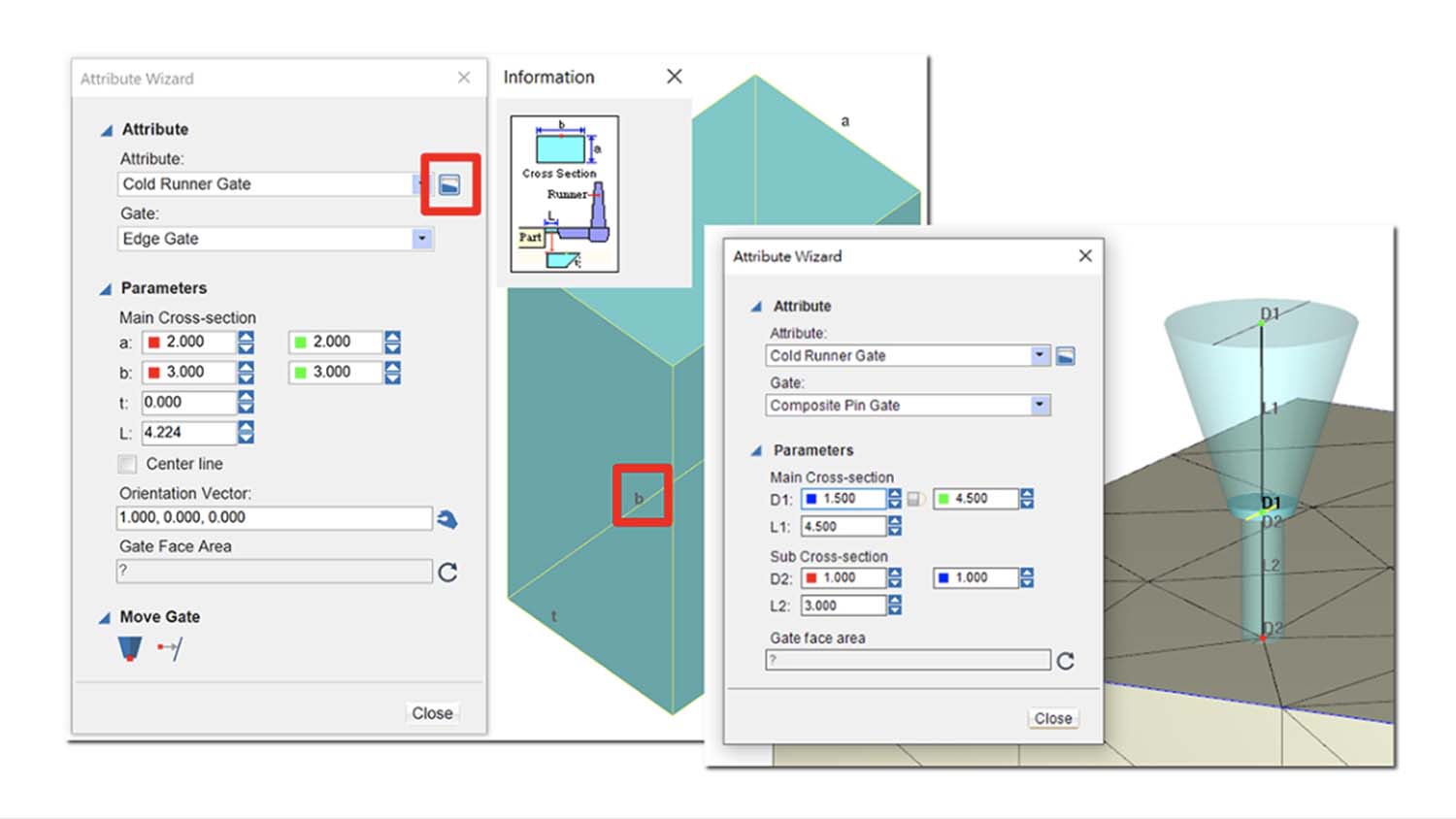
Task: Click the move gate along line icon
Action: tap(170, 648)
